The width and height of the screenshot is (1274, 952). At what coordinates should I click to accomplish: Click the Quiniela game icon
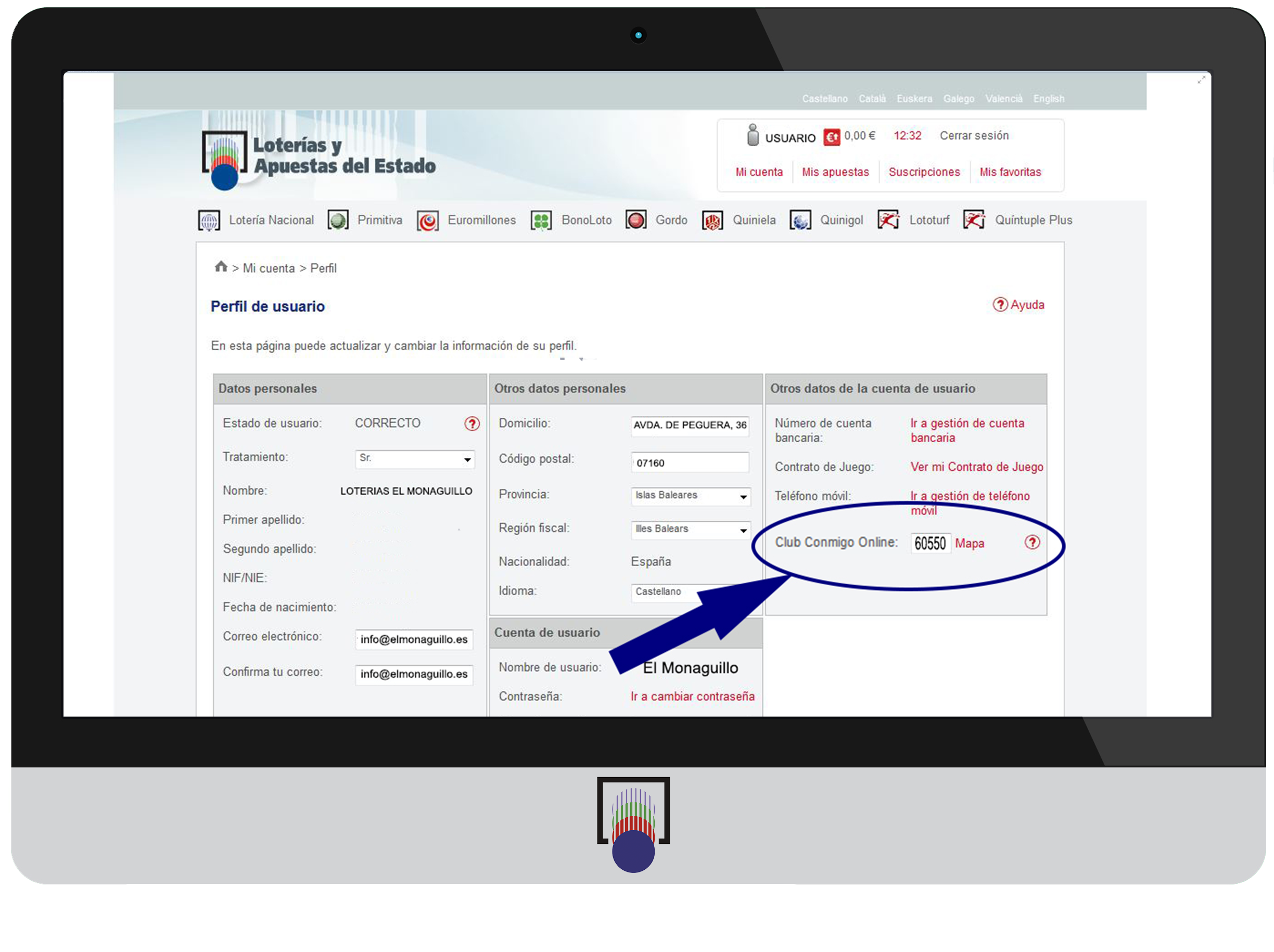tap(712, 221)
